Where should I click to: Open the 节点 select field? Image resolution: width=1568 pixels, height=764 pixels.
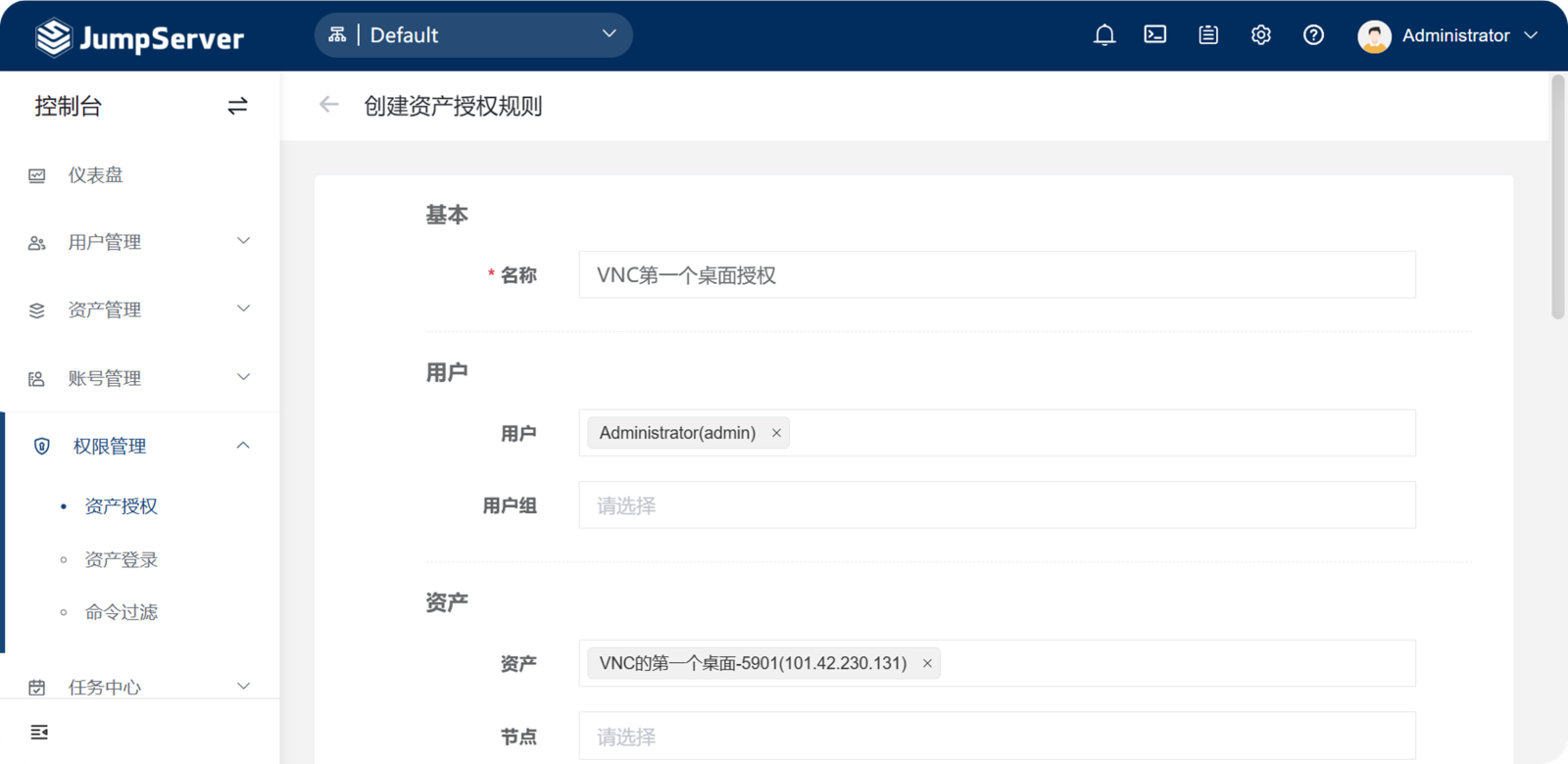997,737
